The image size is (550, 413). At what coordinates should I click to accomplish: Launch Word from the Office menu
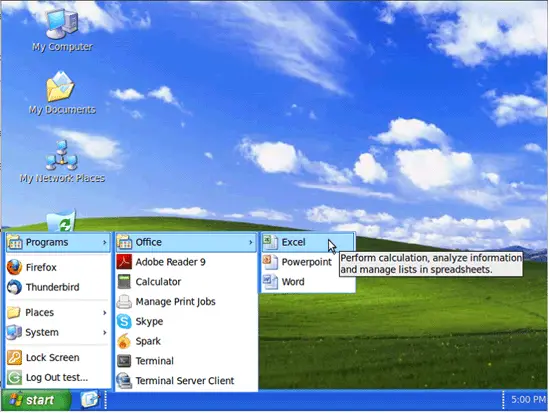[x=308, y=282]
